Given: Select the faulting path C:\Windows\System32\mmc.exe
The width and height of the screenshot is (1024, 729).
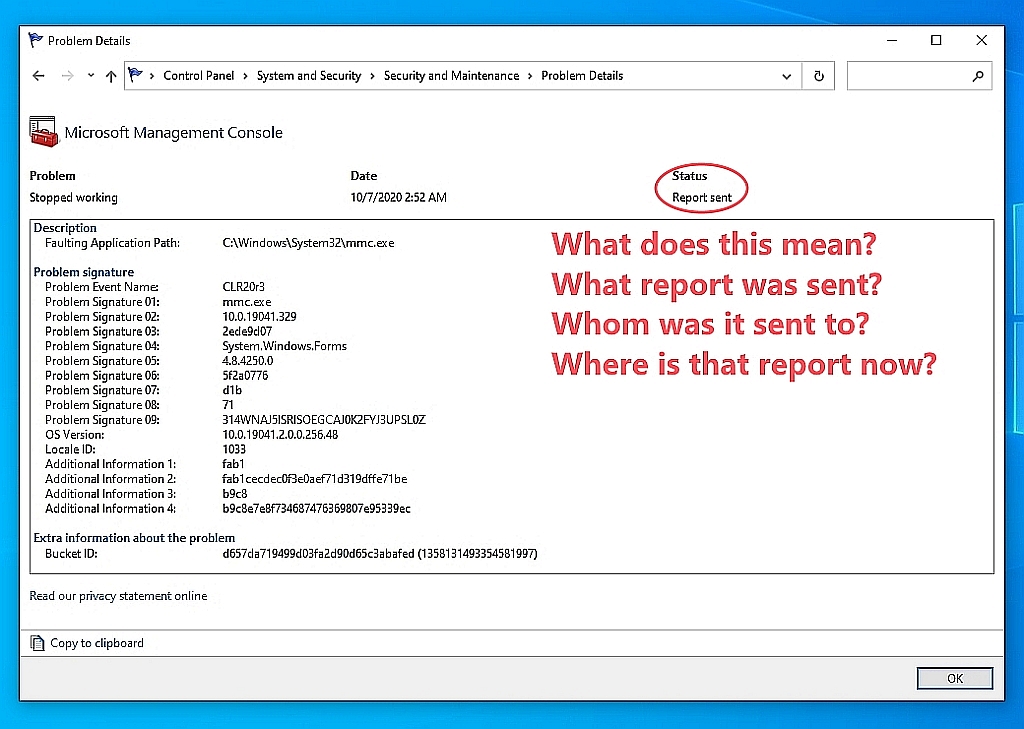Looking at the screenshot, I should point(308,243).
